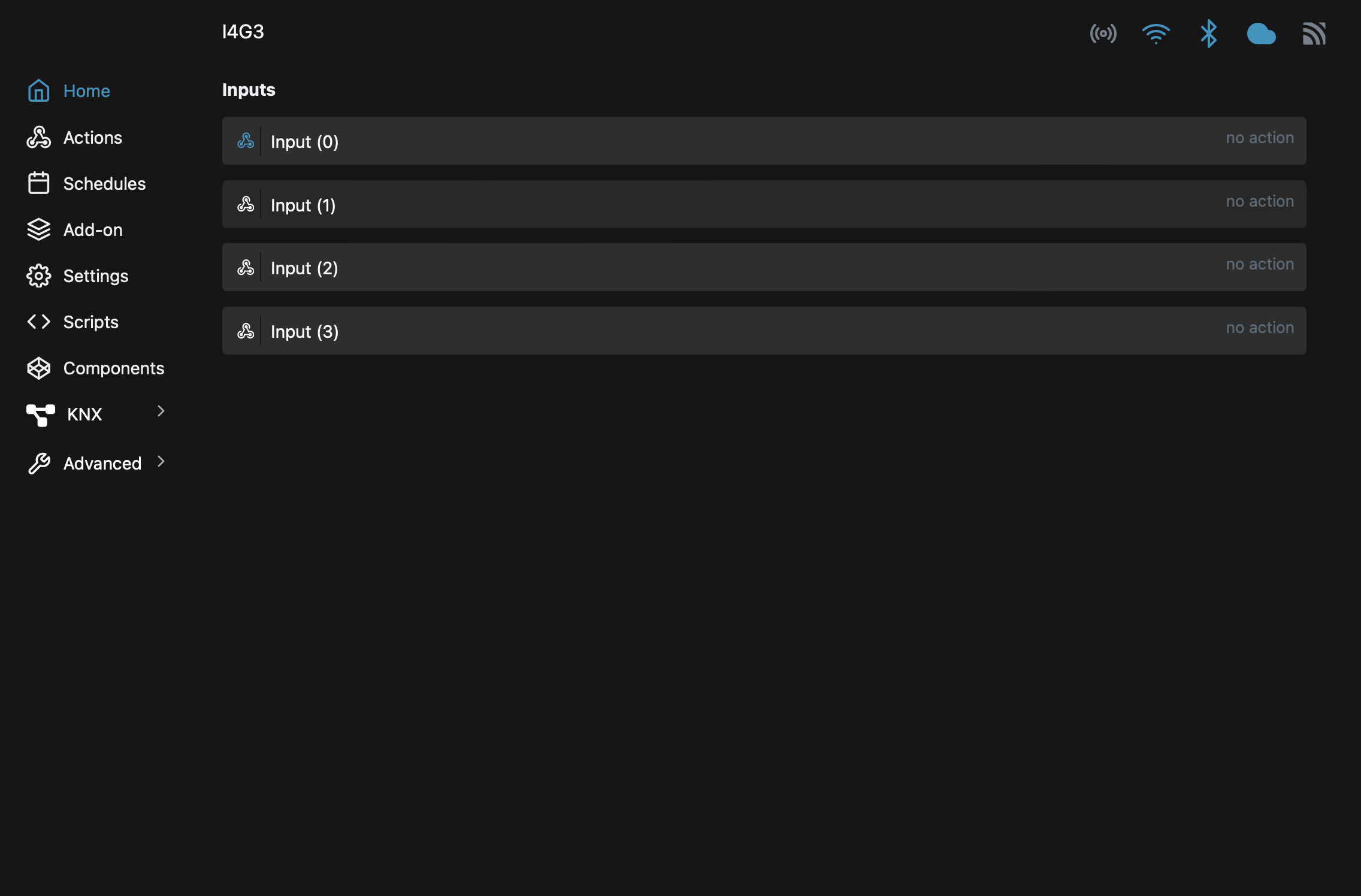This screenshot has height=896, width=1361.
Task: Click the webhook icon beside Input (0)
Action: [246, 141]
